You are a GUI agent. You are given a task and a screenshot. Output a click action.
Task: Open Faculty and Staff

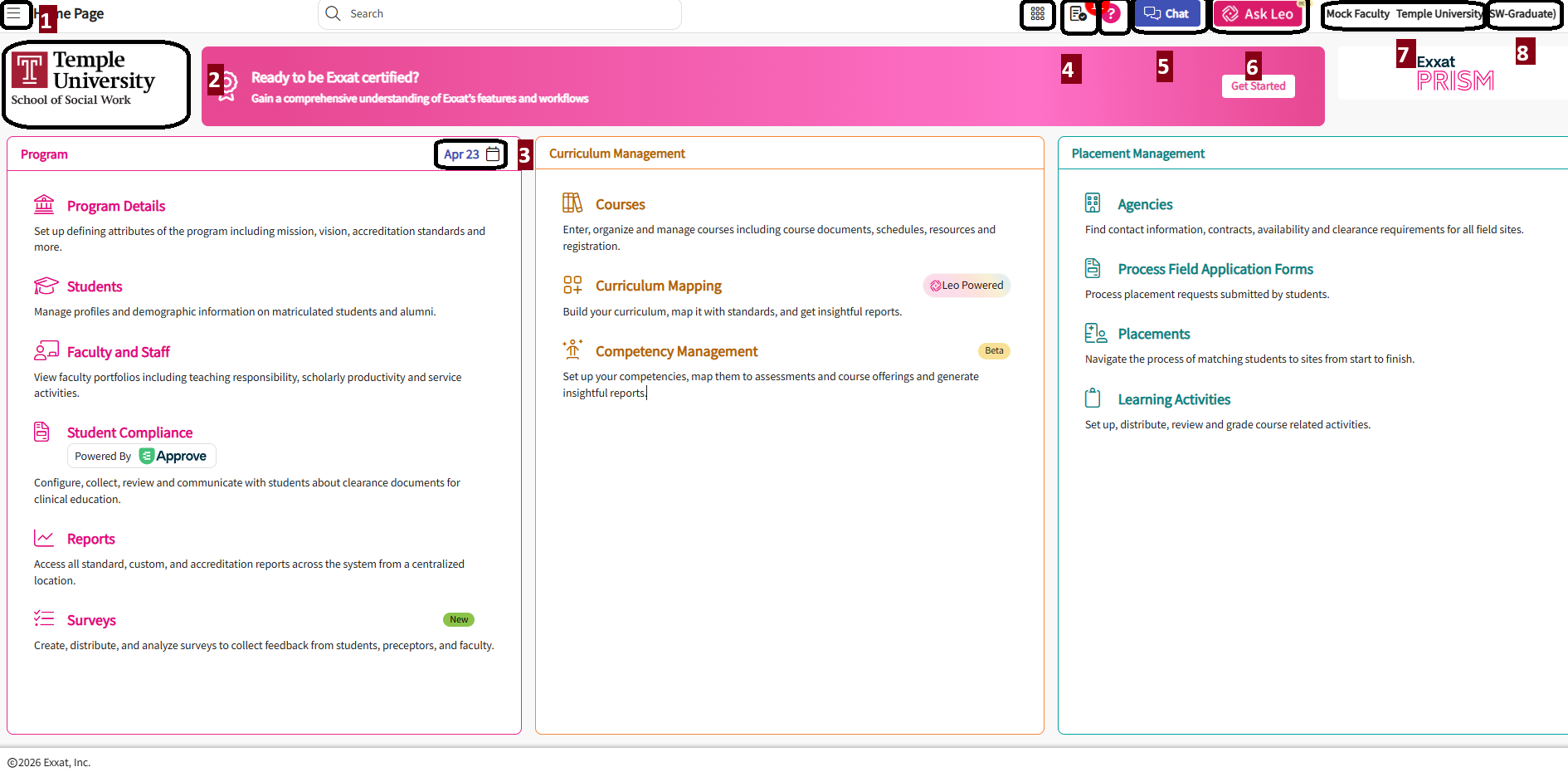(x=119, y=352)
